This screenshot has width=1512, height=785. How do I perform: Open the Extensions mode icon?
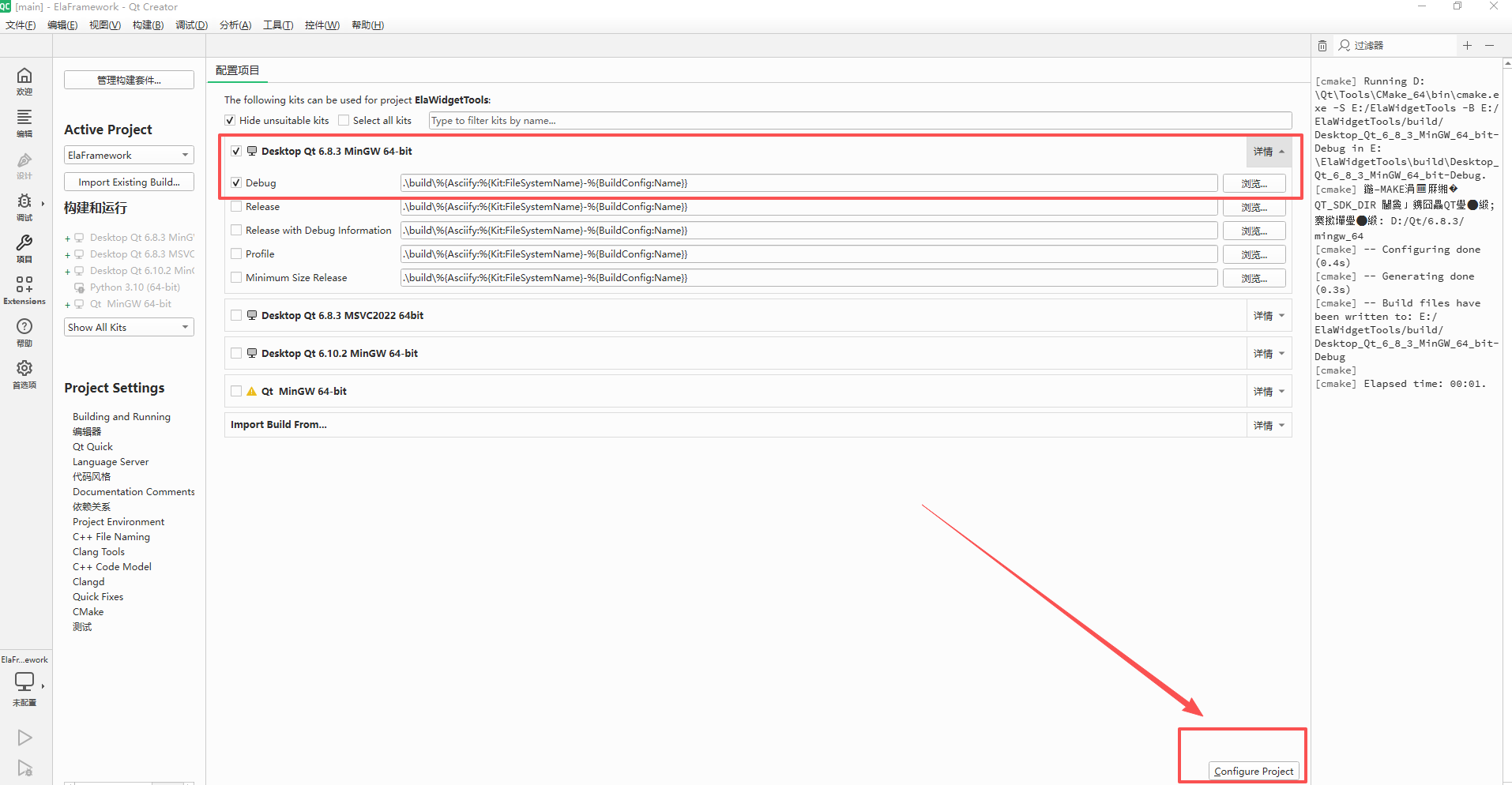click(24, 284)
